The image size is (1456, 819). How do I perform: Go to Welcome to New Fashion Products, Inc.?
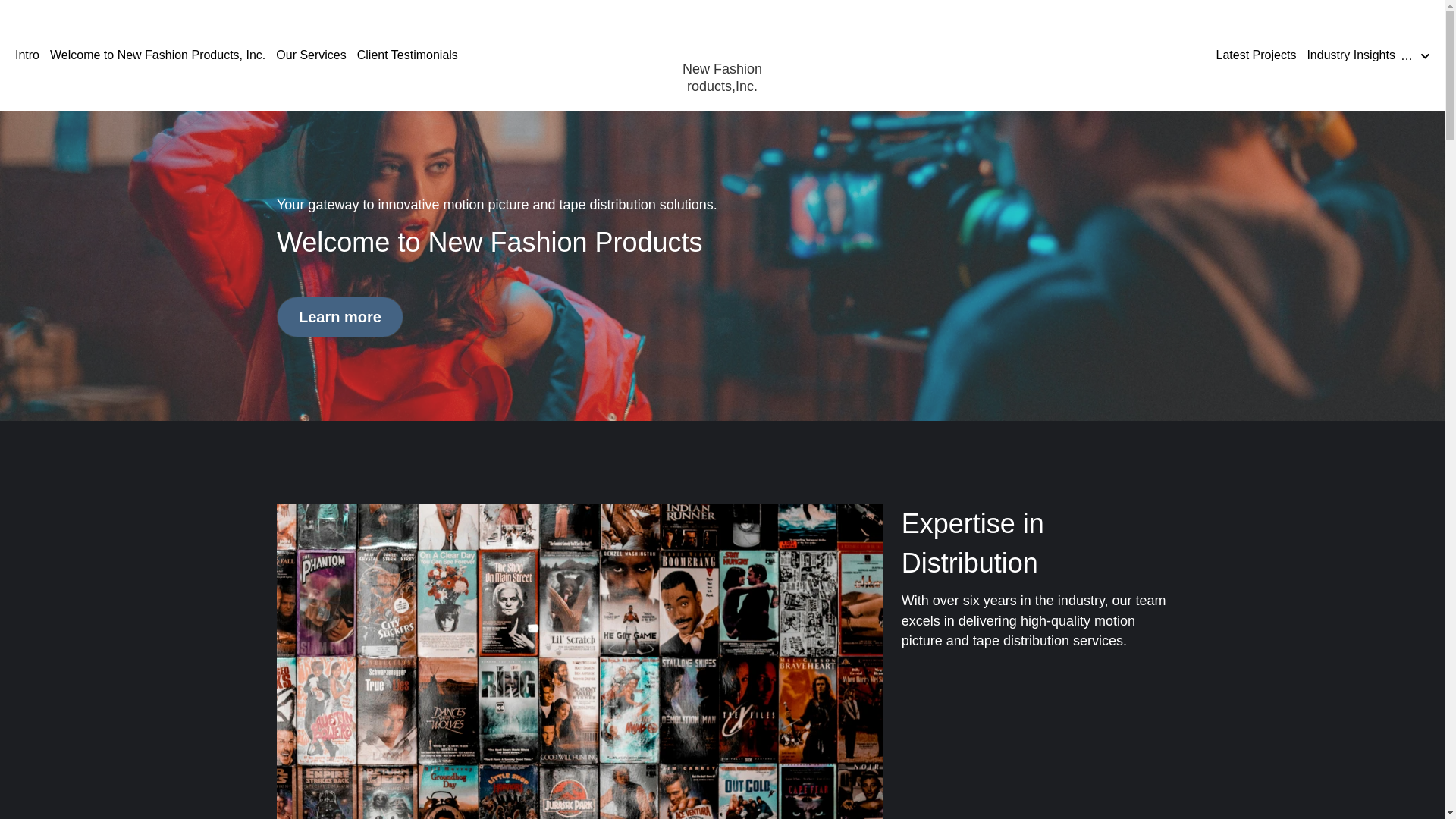(158, 55)
